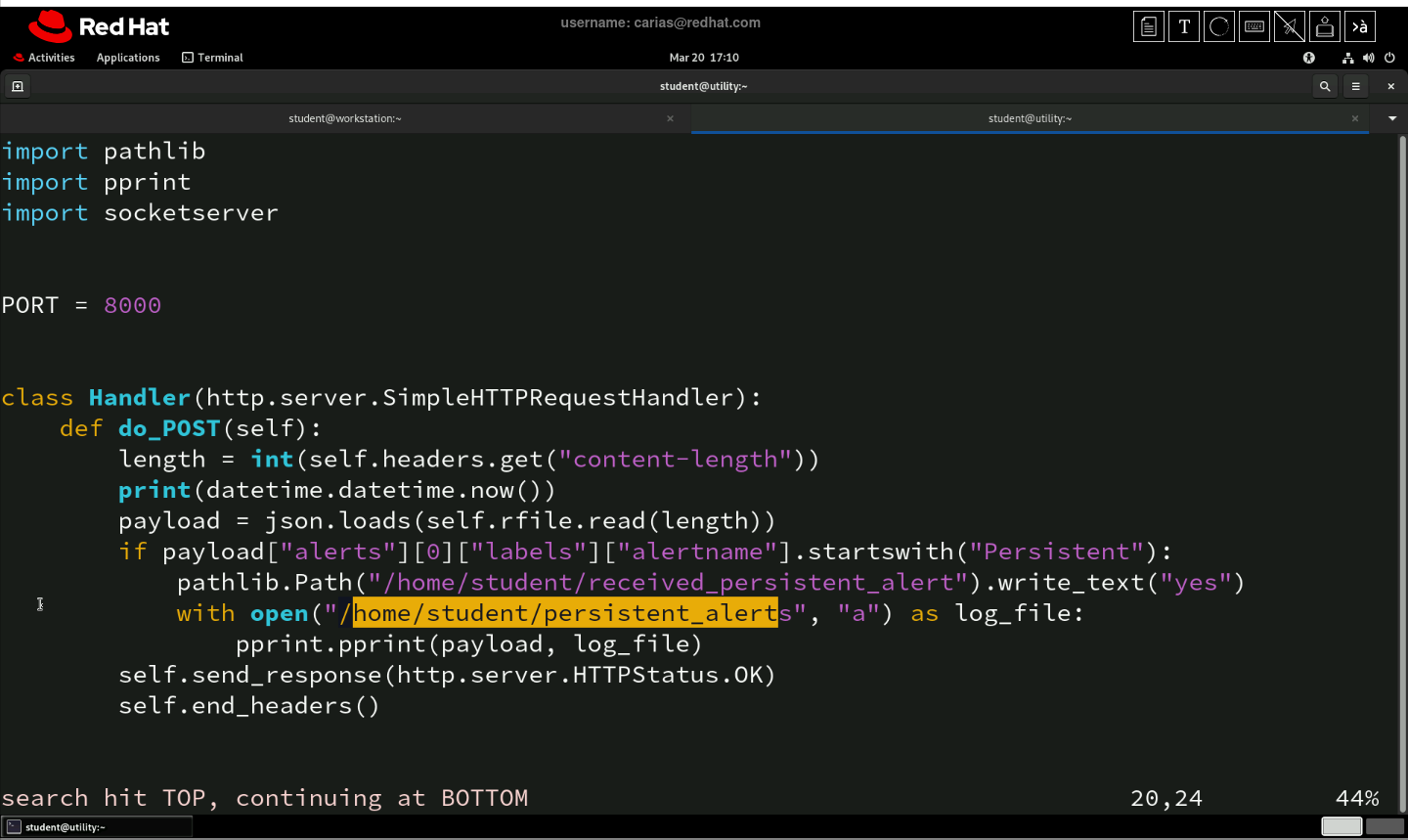Screen dimensions: 1408x840
Task: Open the Activities overview
Action: click(44, 58)
